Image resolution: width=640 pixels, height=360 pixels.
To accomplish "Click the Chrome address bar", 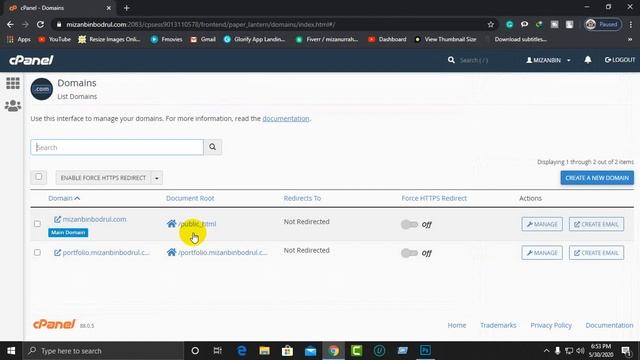I will point(273,24).
